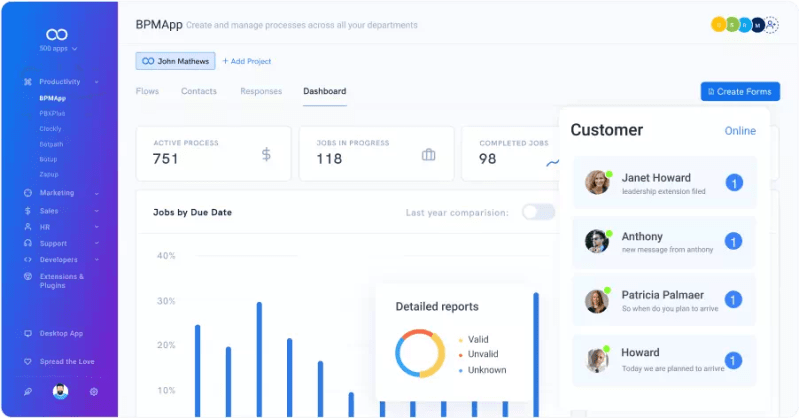Screen dimensions: 799x418
Task: Open Spread the Love link
Action: click(67, 361)
